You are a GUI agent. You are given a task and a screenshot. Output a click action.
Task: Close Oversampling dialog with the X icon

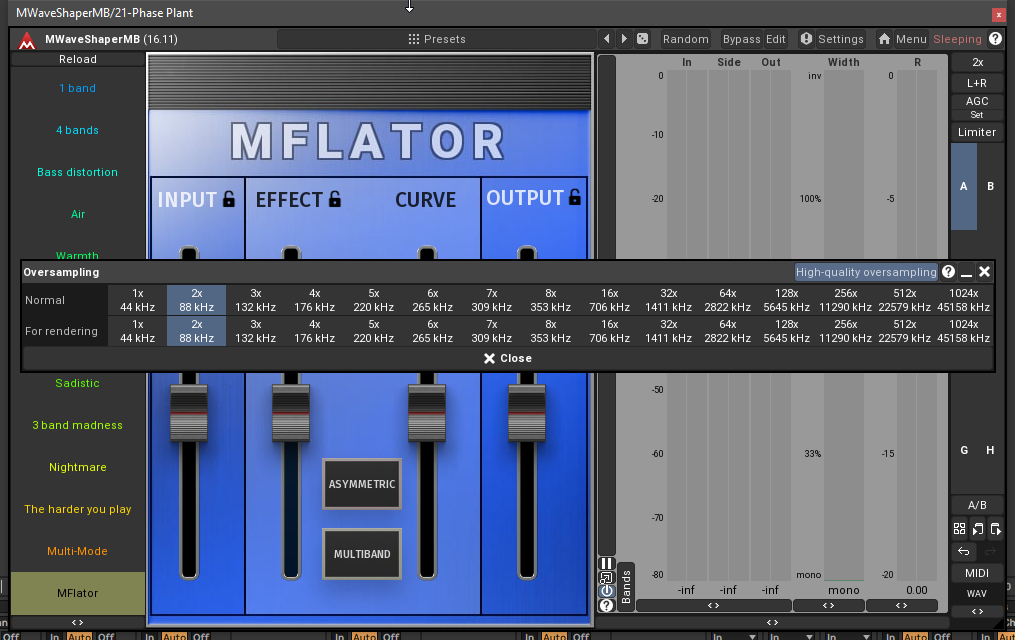point(985,272)
